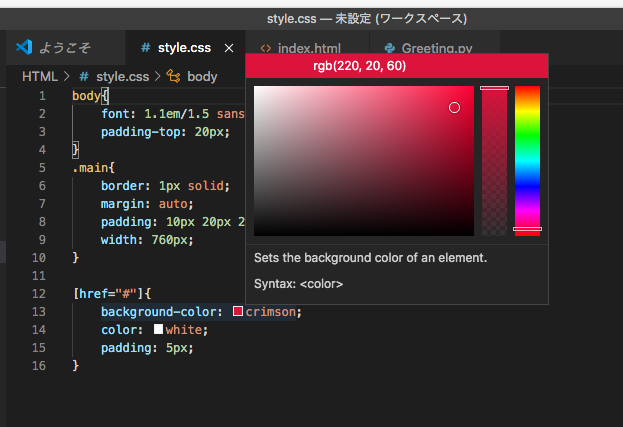The image size is (623, 427).
Task: Click the [href="#"] selector on line 12
Action: pyautogui.click(x=108, y=294)
